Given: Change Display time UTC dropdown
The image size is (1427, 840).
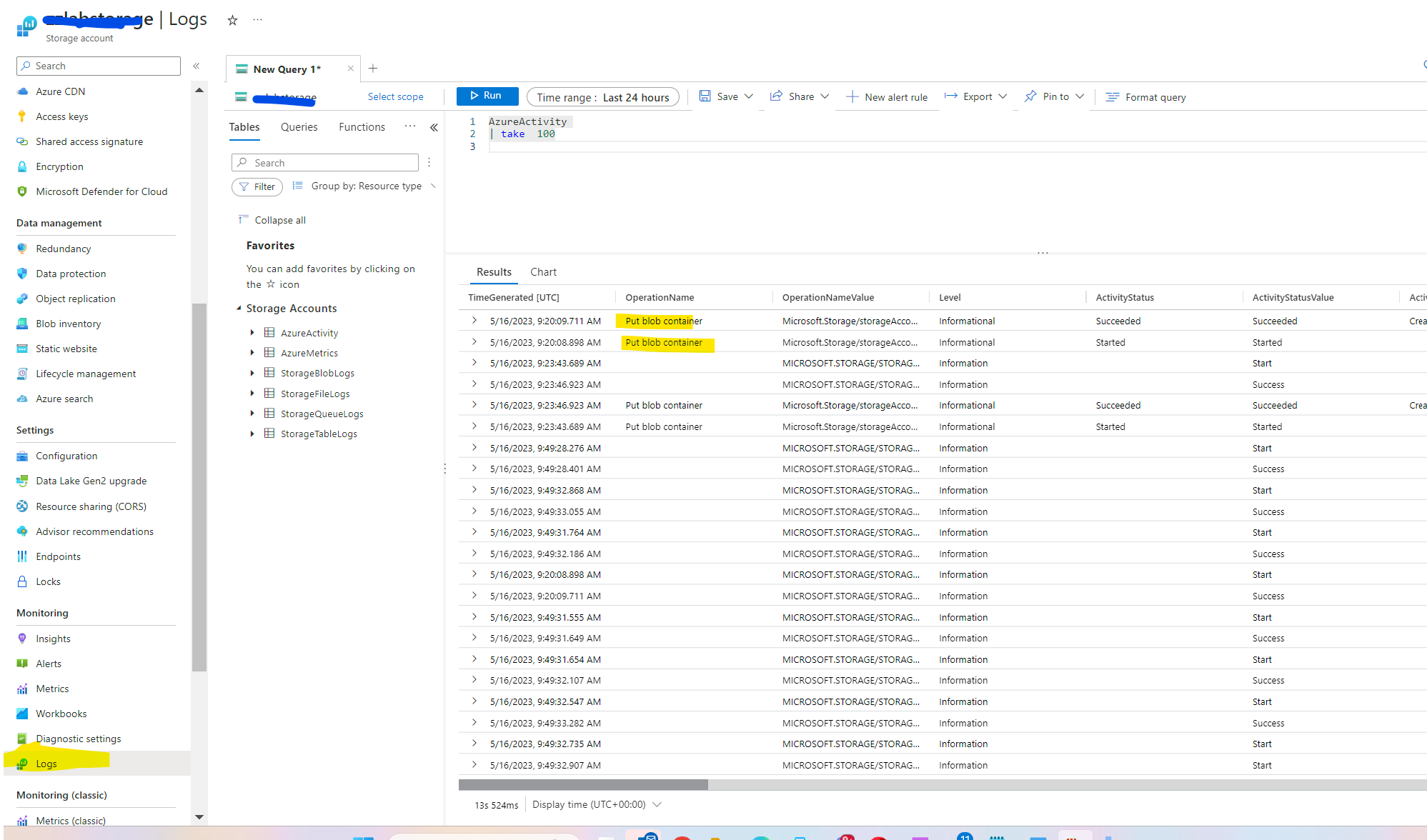Looking at the screenshot, I should pyautogui.click(x=597, y=804).
